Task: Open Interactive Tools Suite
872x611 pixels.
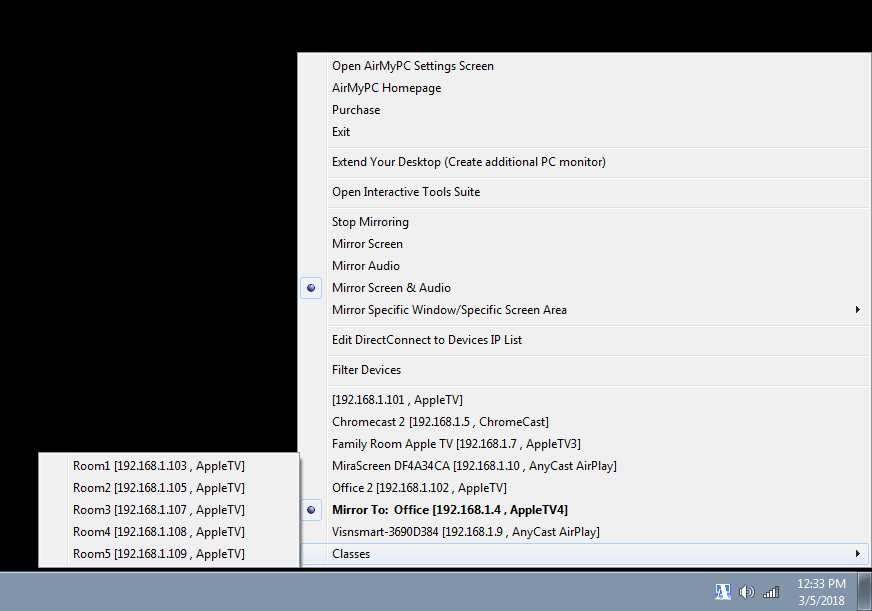Action: point(406,192)
